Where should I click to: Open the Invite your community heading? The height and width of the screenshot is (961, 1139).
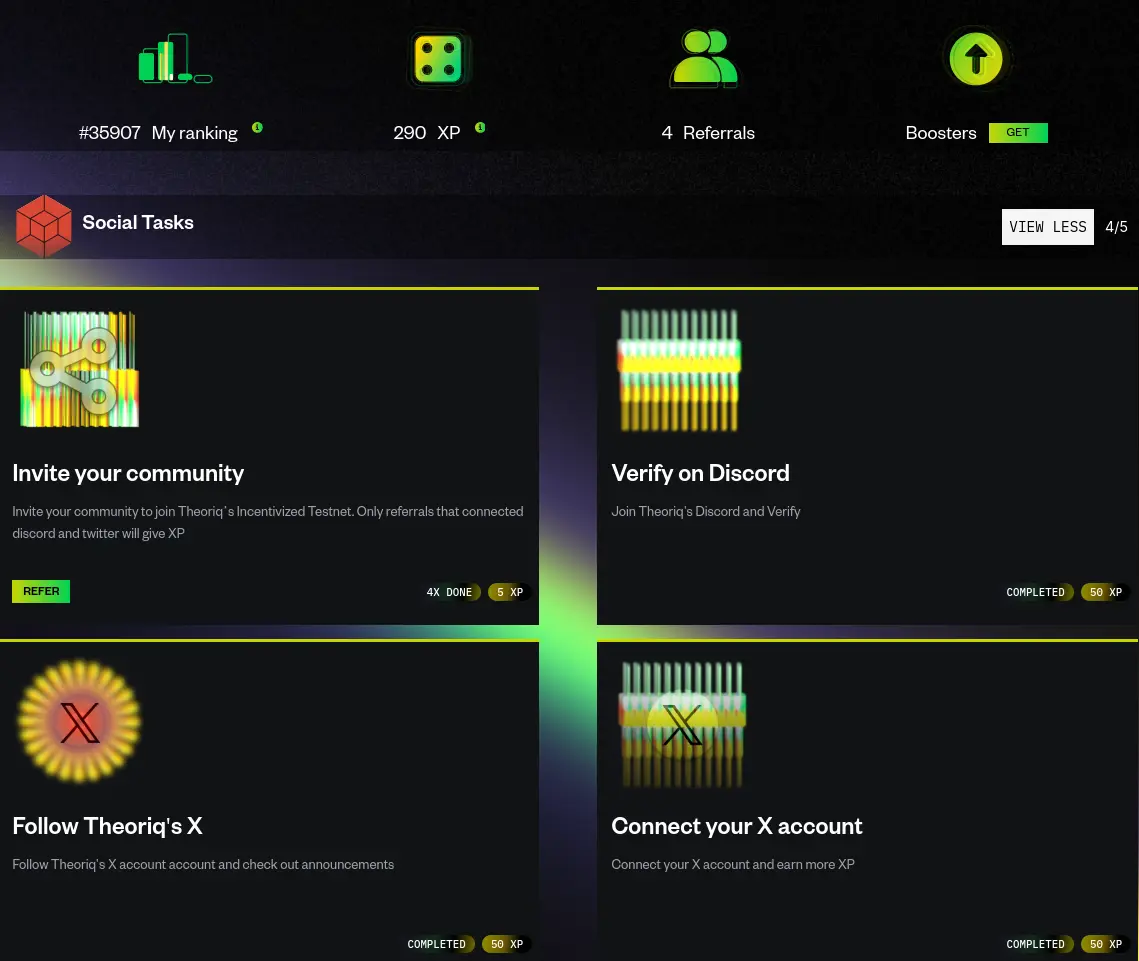(129, 474)
